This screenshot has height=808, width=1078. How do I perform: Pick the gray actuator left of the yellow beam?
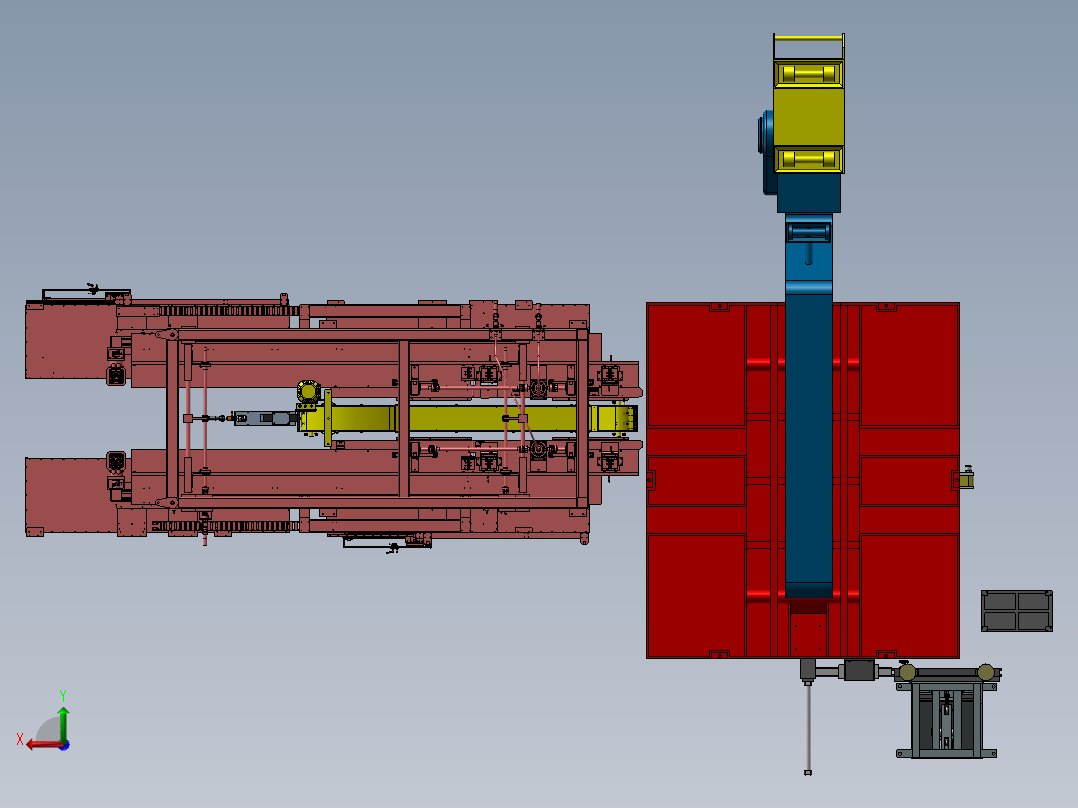tap(264, 417)
